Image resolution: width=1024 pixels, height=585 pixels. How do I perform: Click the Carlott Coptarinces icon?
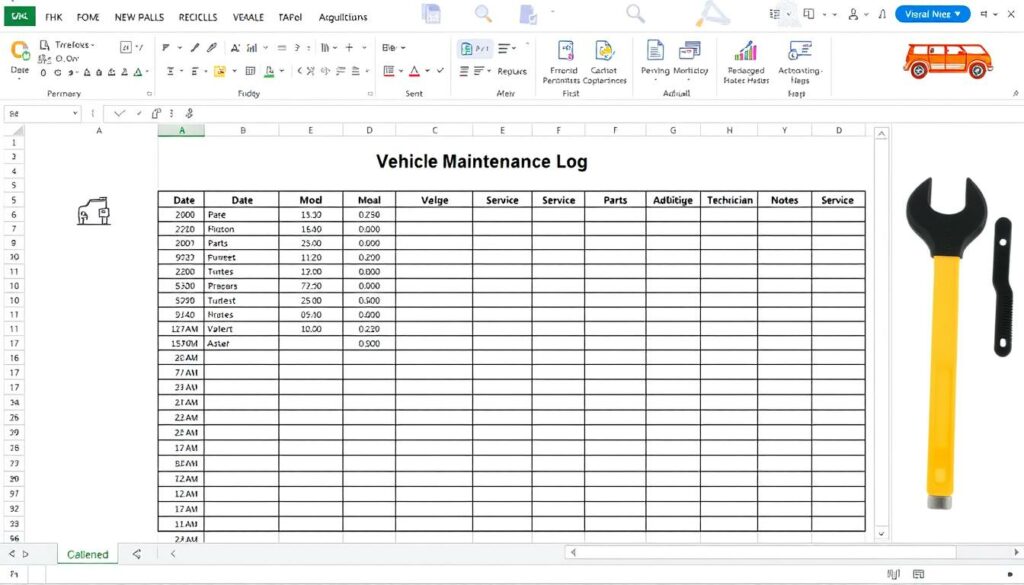604,51
